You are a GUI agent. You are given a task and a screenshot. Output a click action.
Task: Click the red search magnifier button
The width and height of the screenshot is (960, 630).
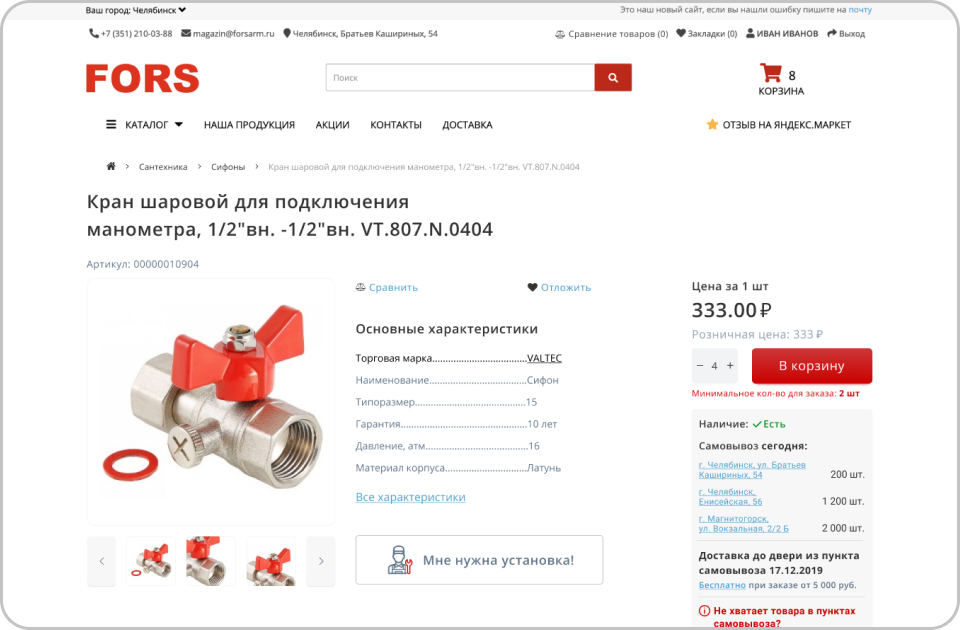tap(613, 78)
